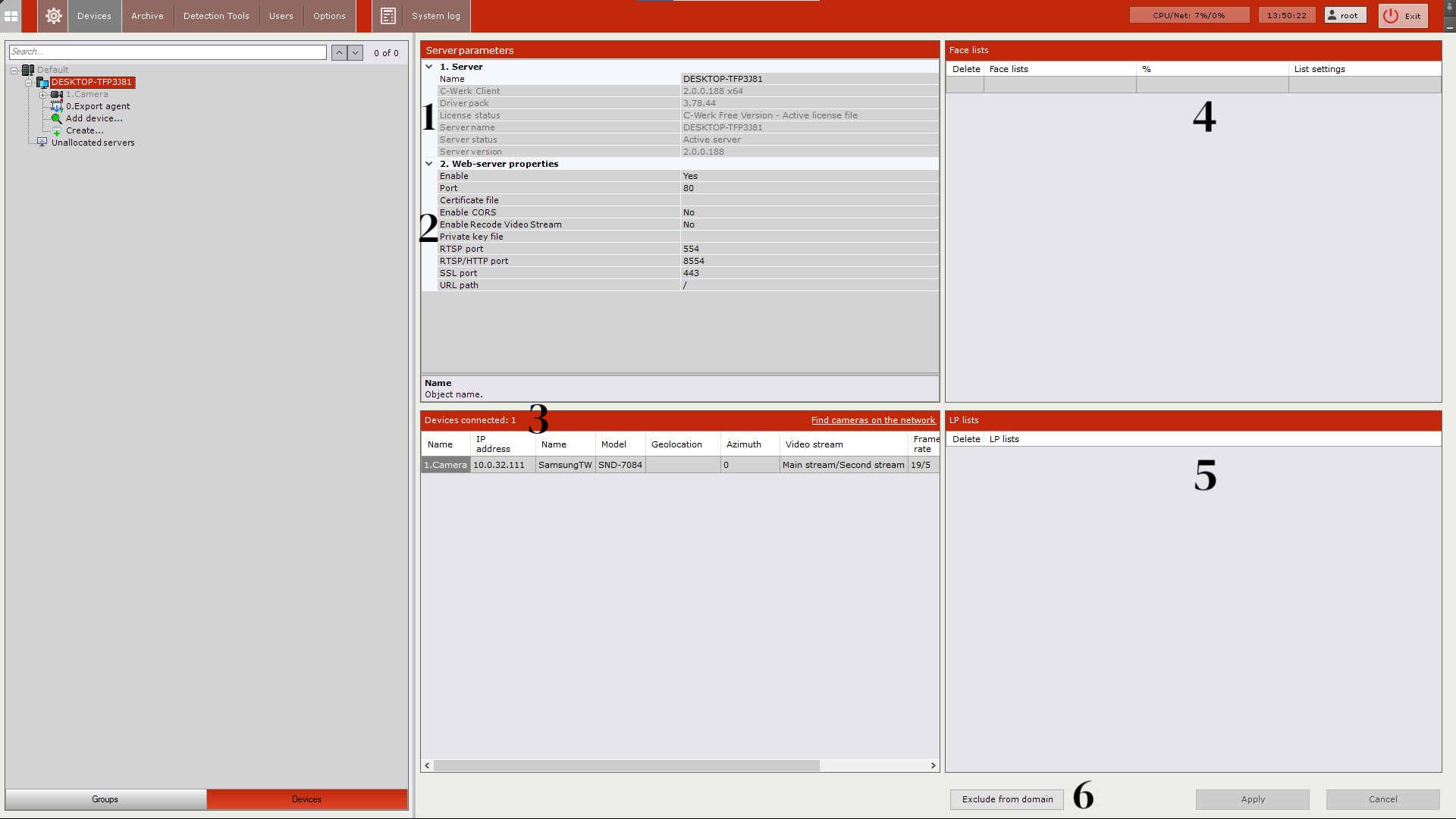Viewport: 1456px width, 819px height.
Task: Switch to Groups view tab
Action: click(x=105, y=799)
